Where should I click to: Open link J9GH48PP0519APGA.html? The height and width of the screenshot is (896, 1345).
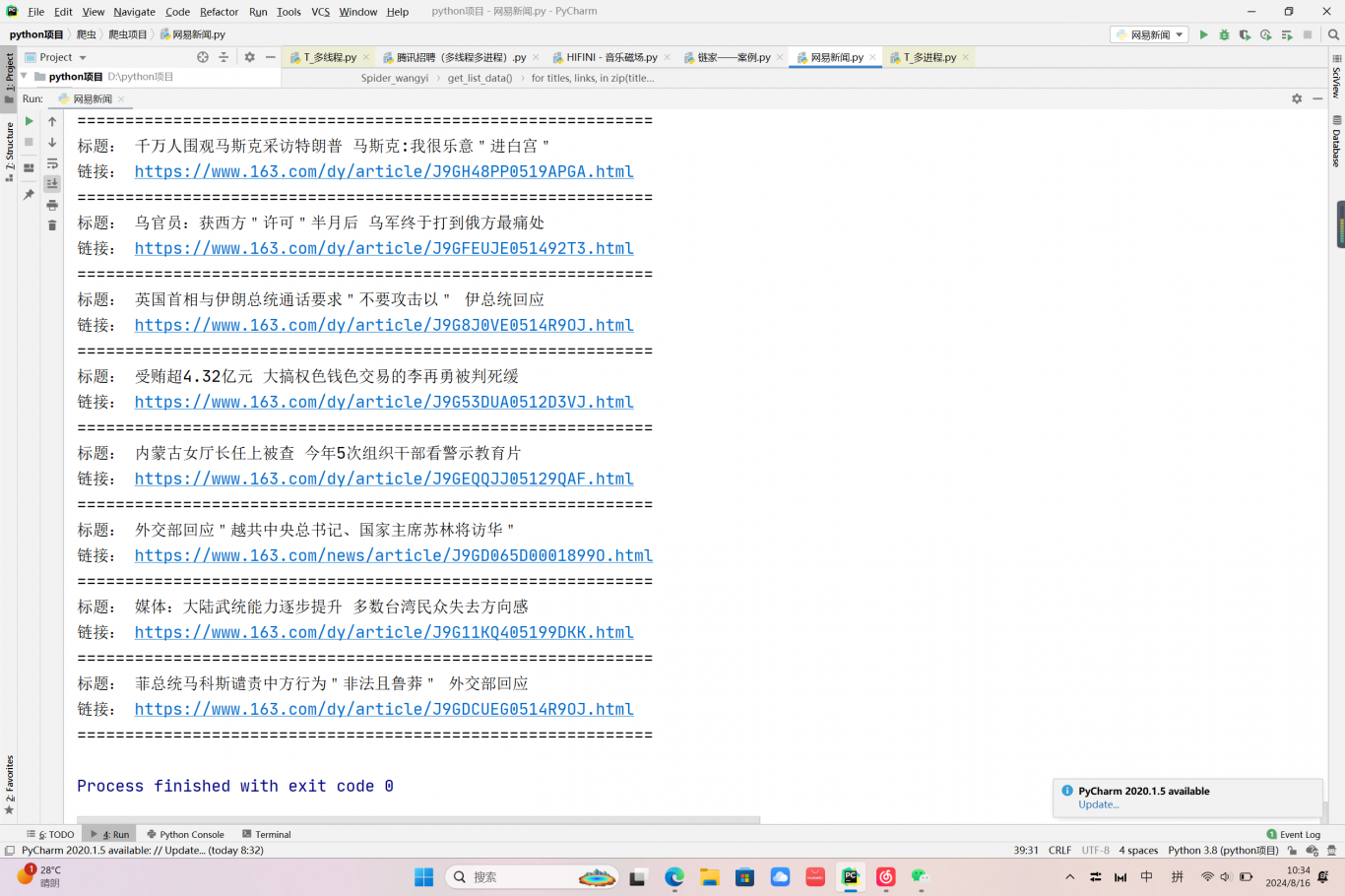pos(384,171)
